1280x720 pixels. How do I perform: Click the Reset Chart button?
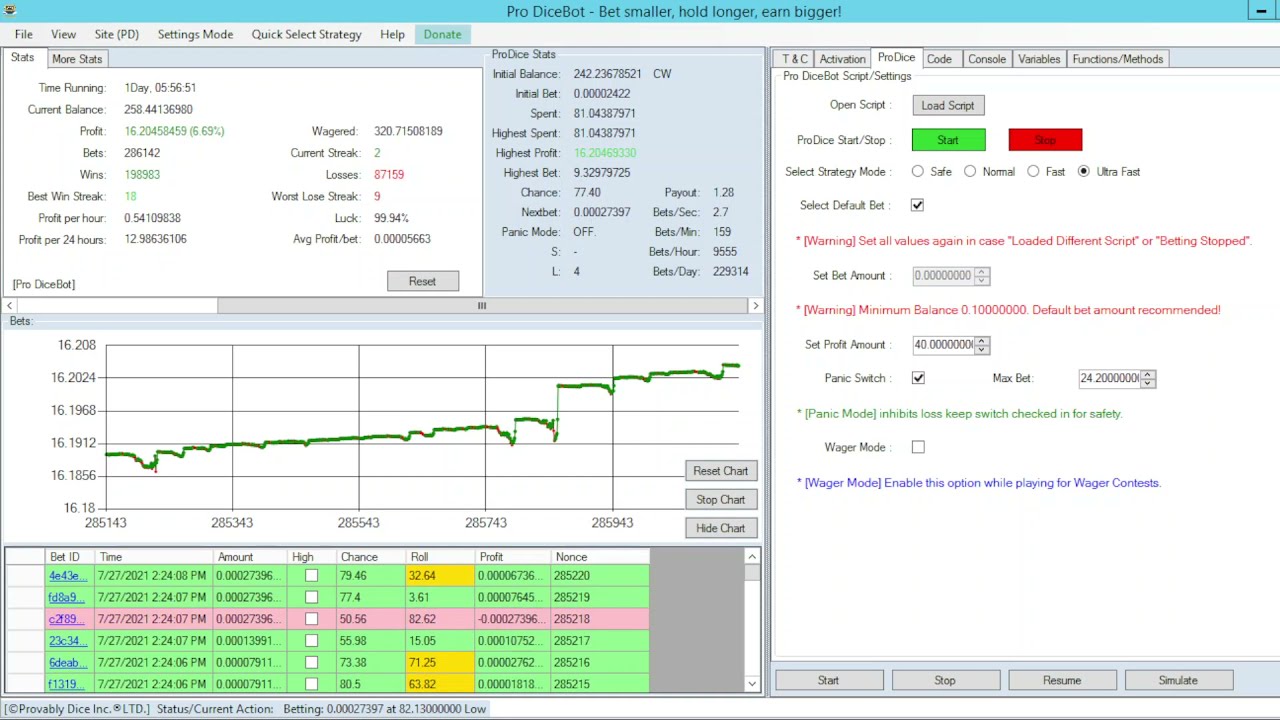coord(720,471)
